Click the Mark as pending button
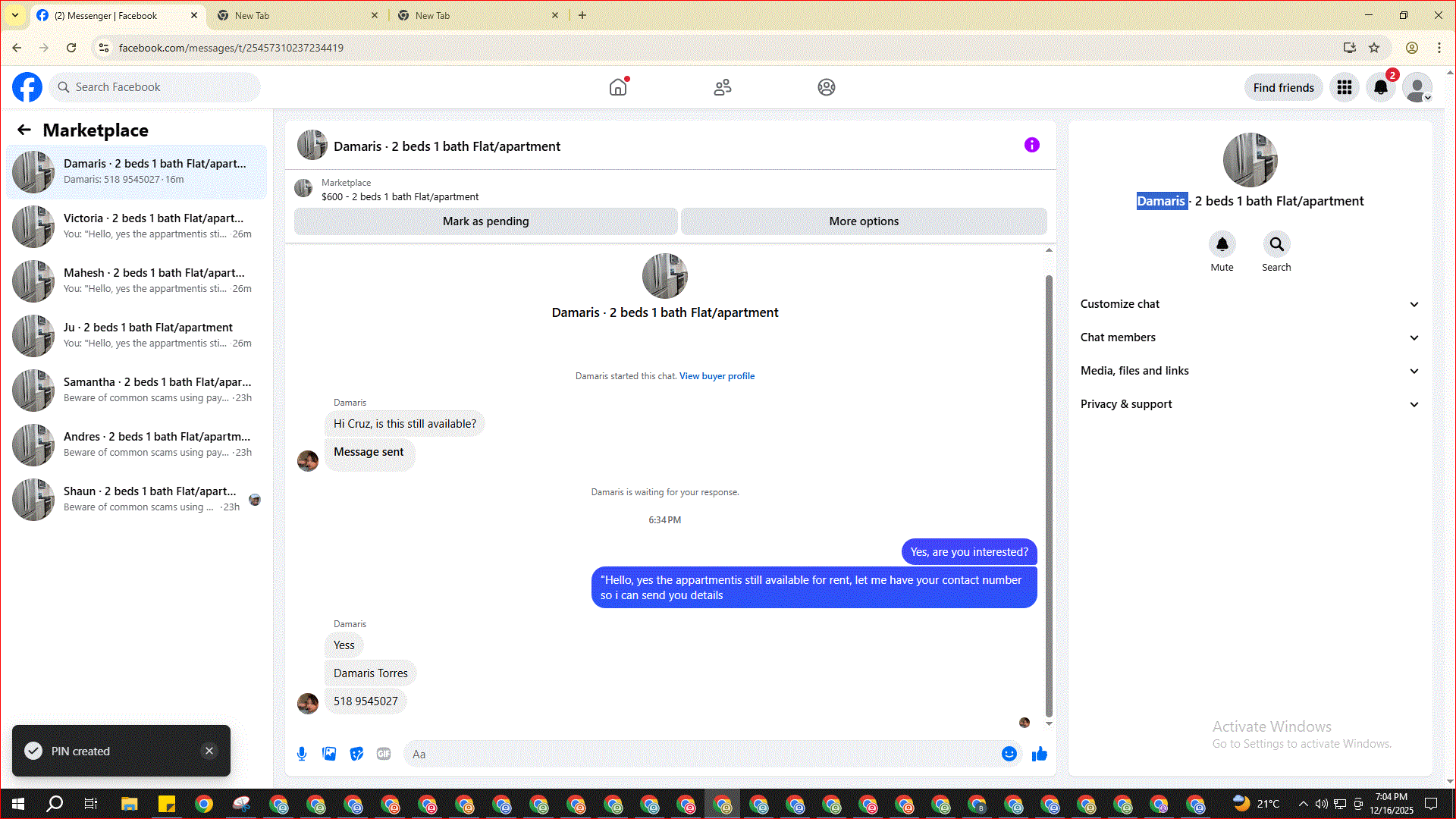 tap(485, 221)
